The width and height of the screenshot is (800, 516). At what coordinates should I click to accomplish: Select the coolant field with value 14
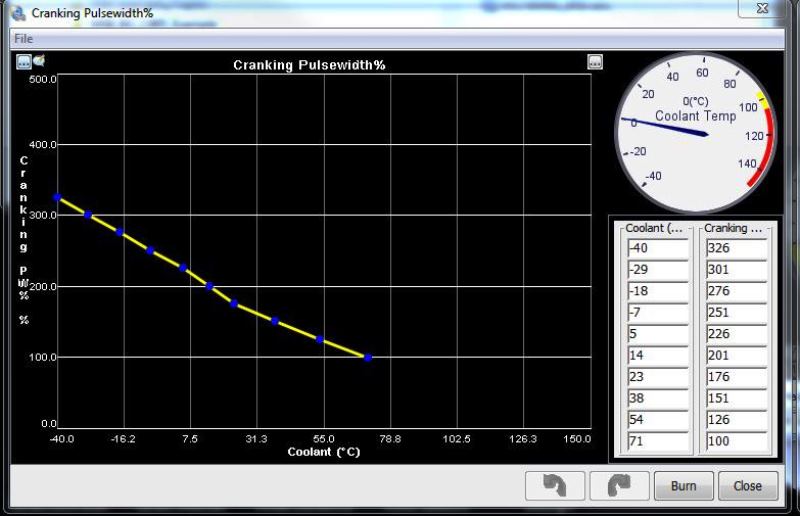tap(657, 355)
